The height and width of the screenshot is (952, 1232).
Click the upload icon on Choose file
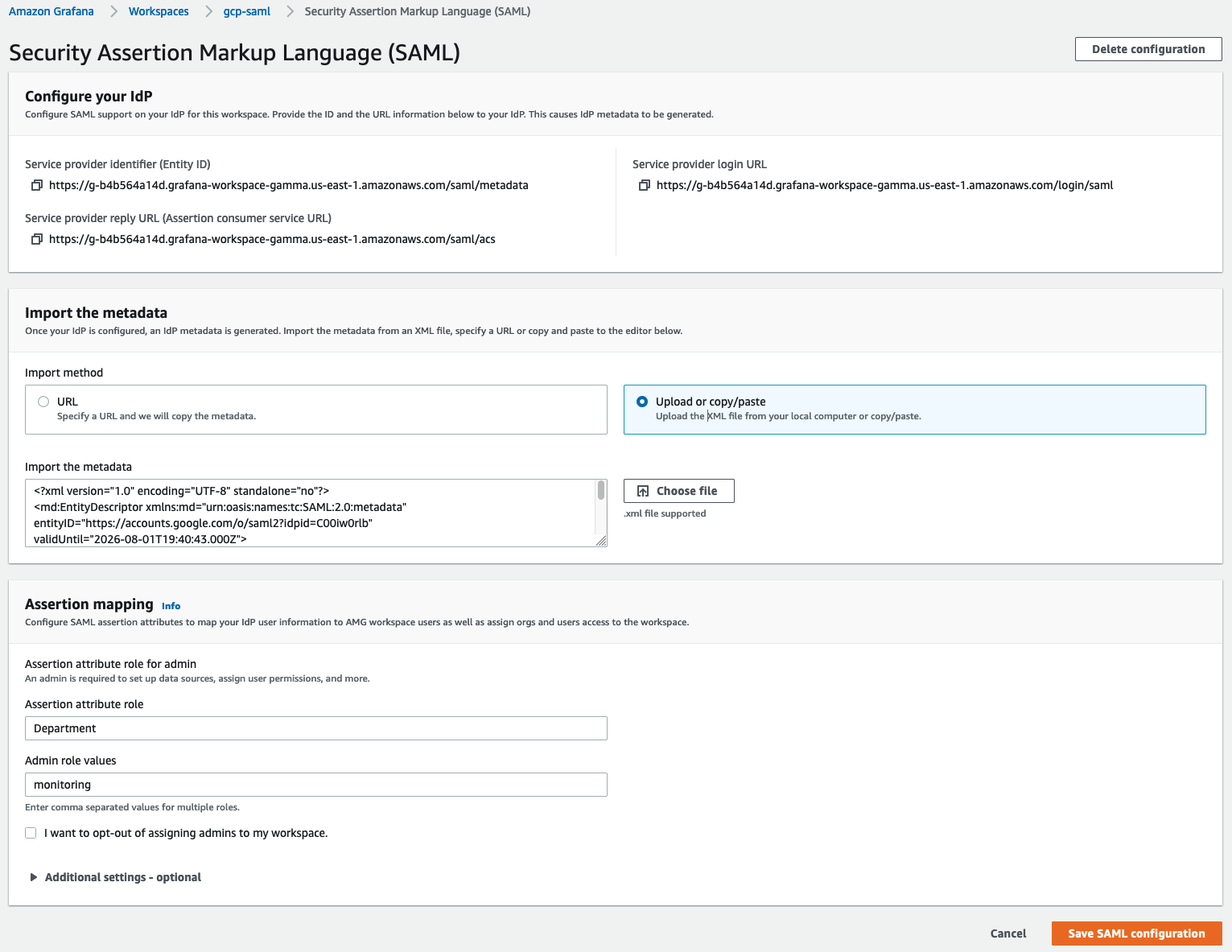pos(643,491)
